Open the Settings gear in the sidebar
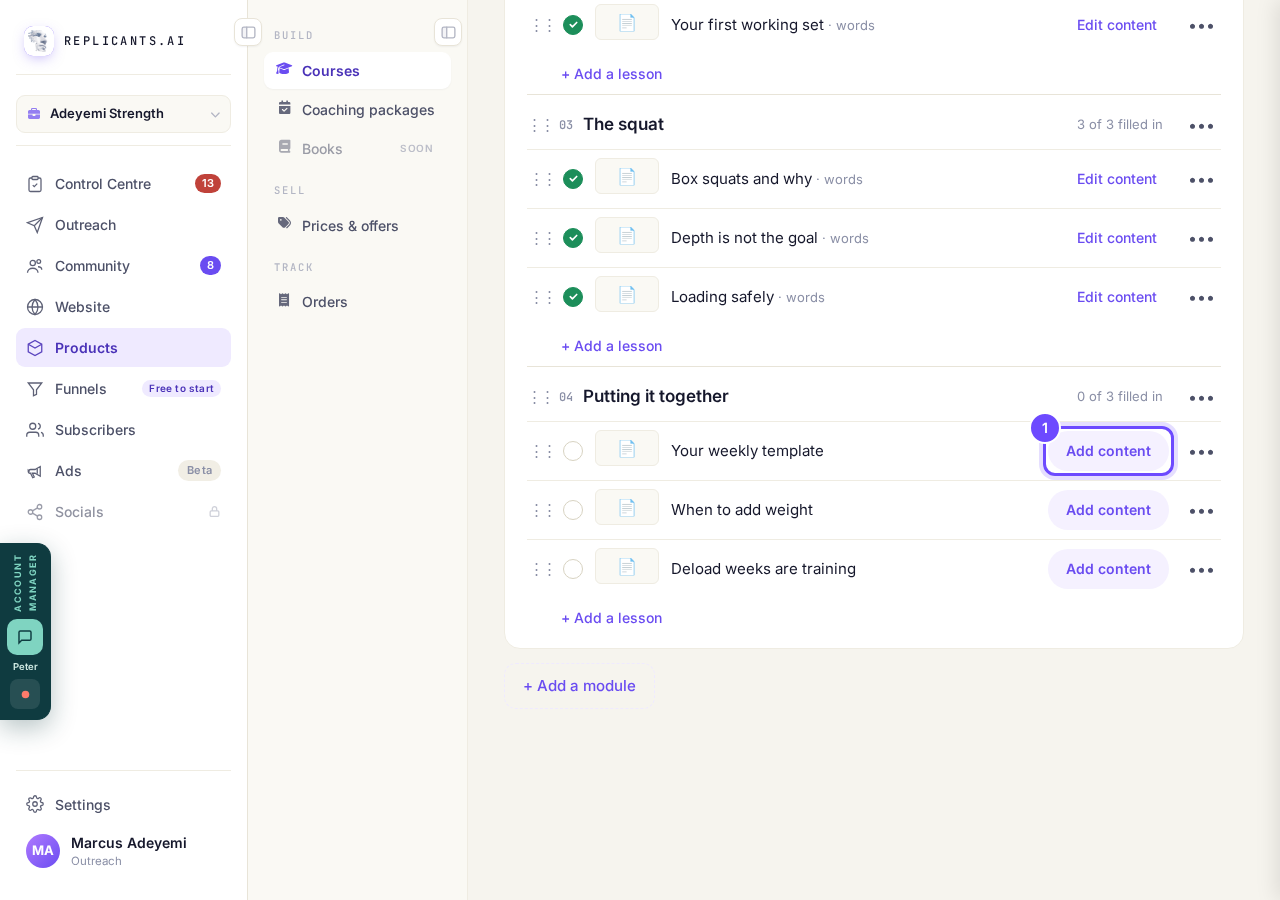The height and width of the screenshot is (900, 1280). pyautogui.click(x=35, y=804)
